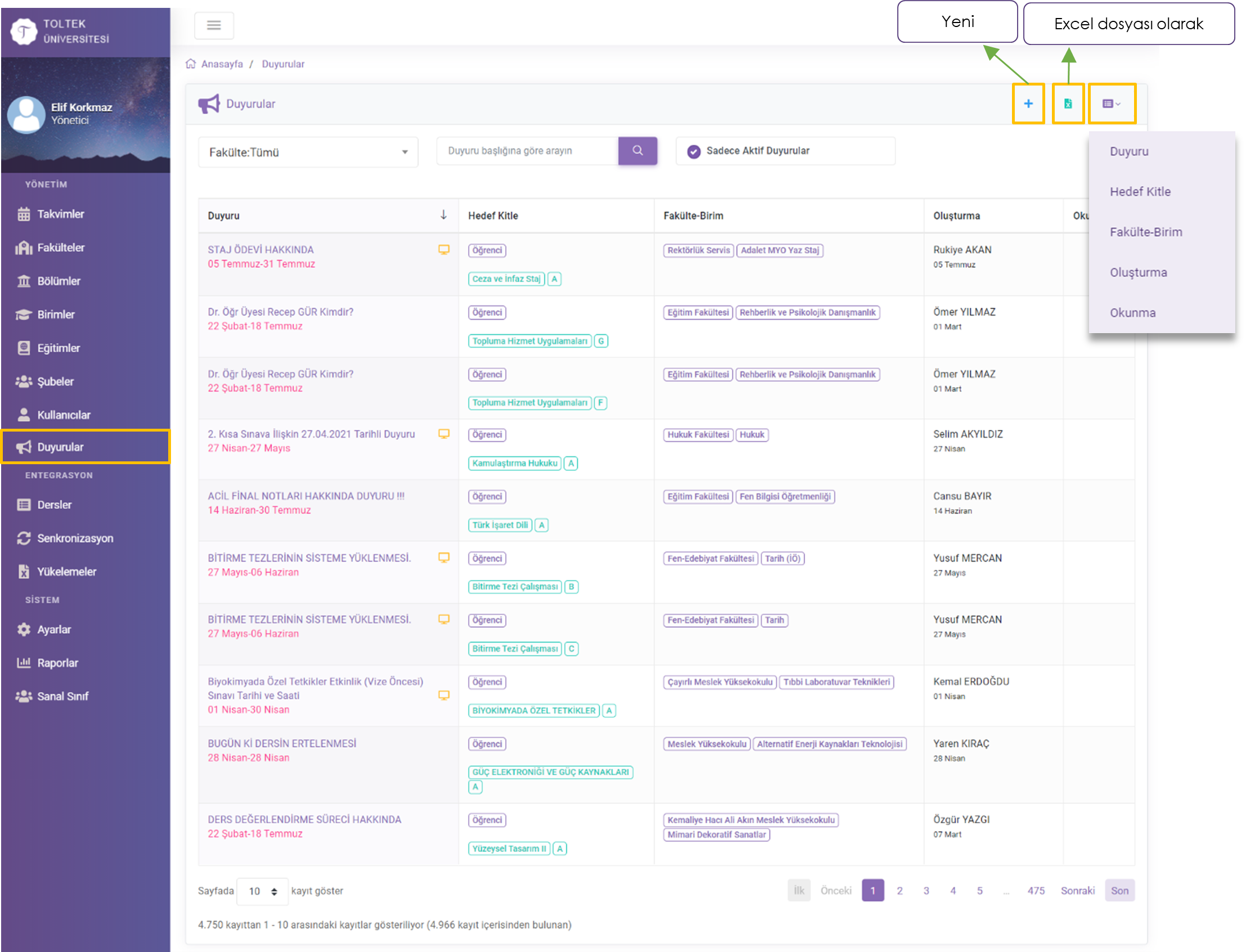Open records per page selector
Screen dimensions: 1246x952
click(x=262, y=891)
